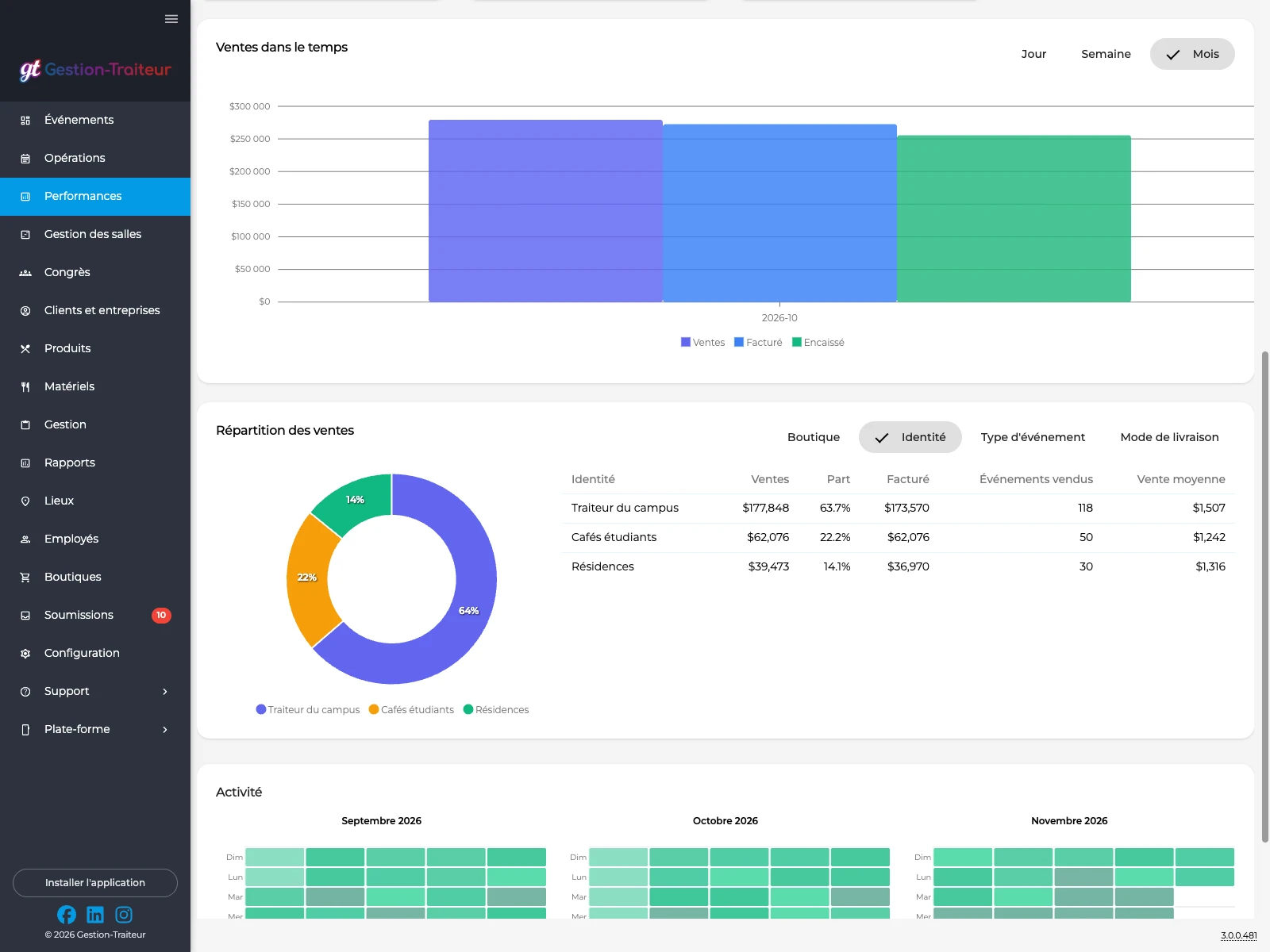Click the Gestion-Traiteur logo
The image size is (1270, 952).
pos(95,70)
